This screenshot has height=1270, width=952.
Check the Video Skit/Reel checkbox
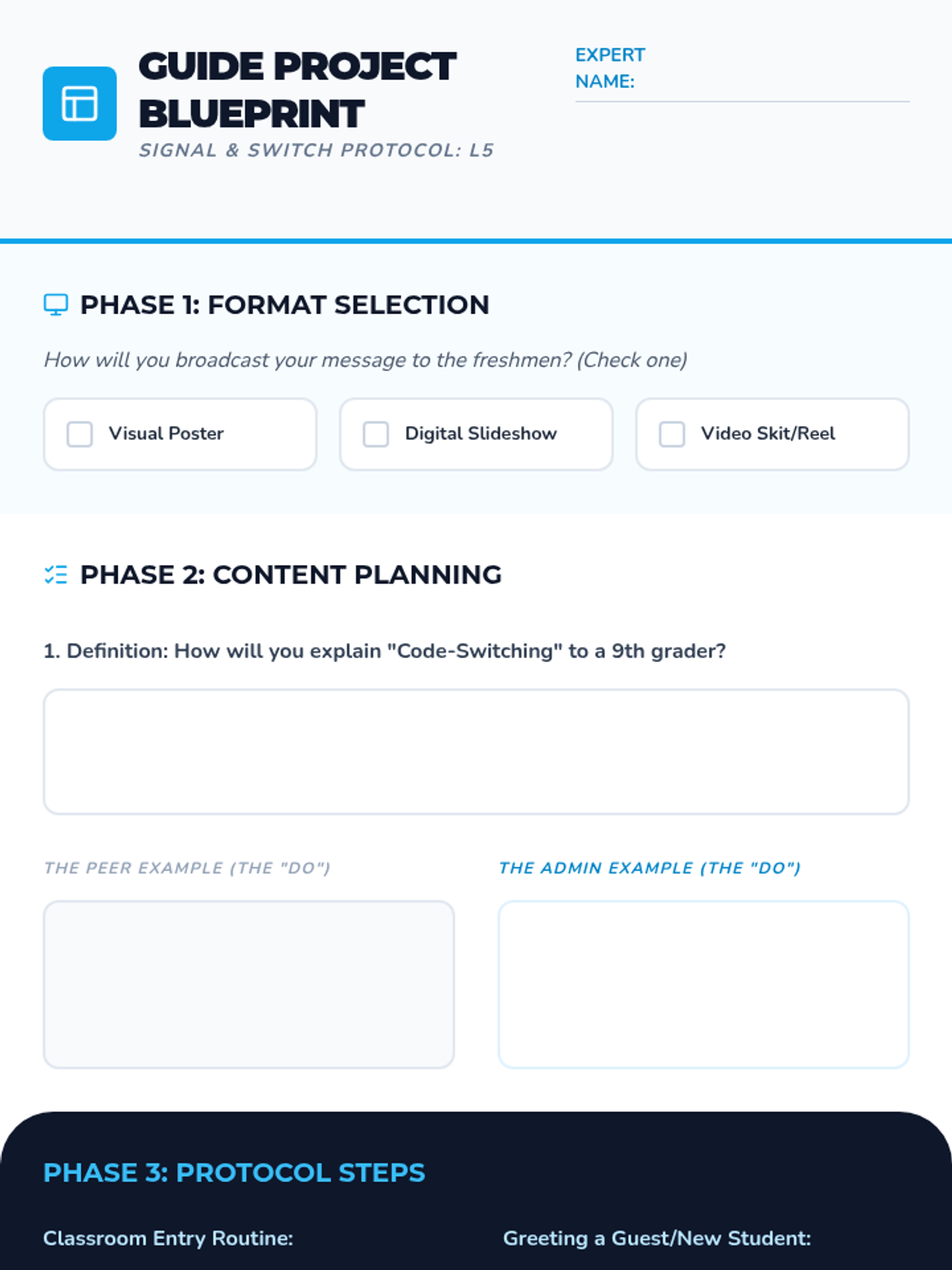(x=672, y=434)
